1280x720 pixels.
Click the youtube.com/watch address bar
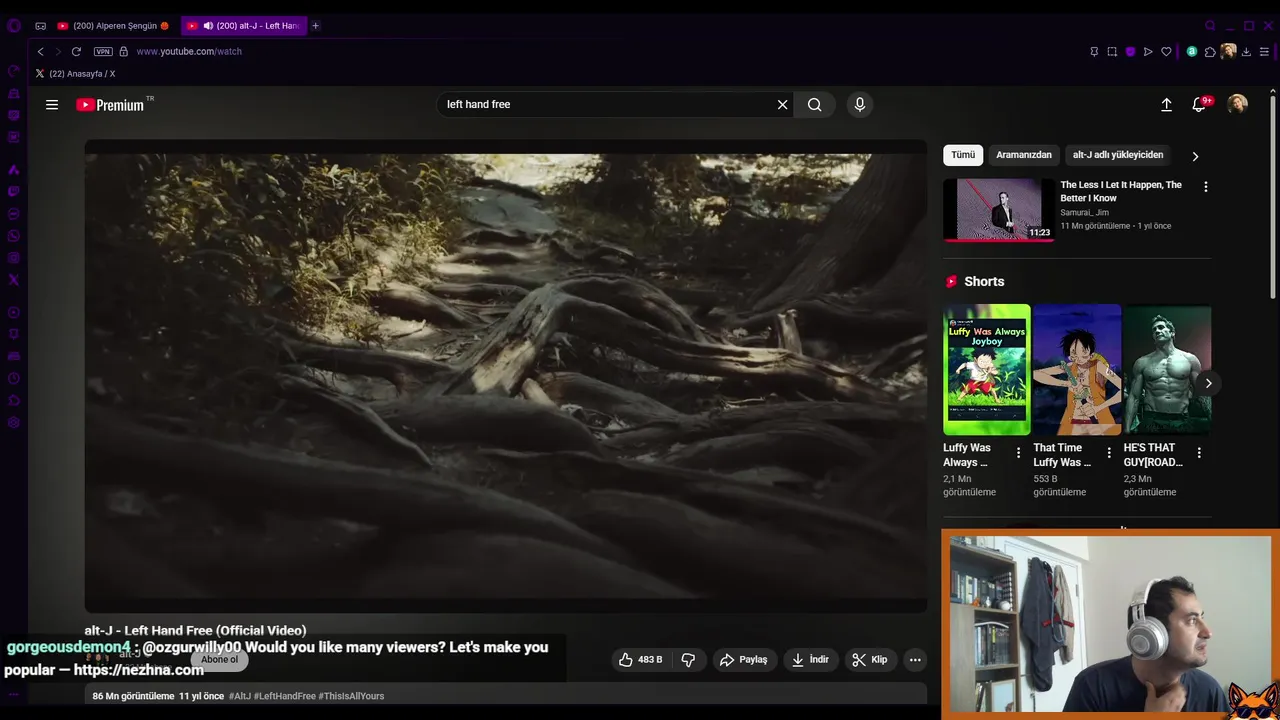(189, 51)
